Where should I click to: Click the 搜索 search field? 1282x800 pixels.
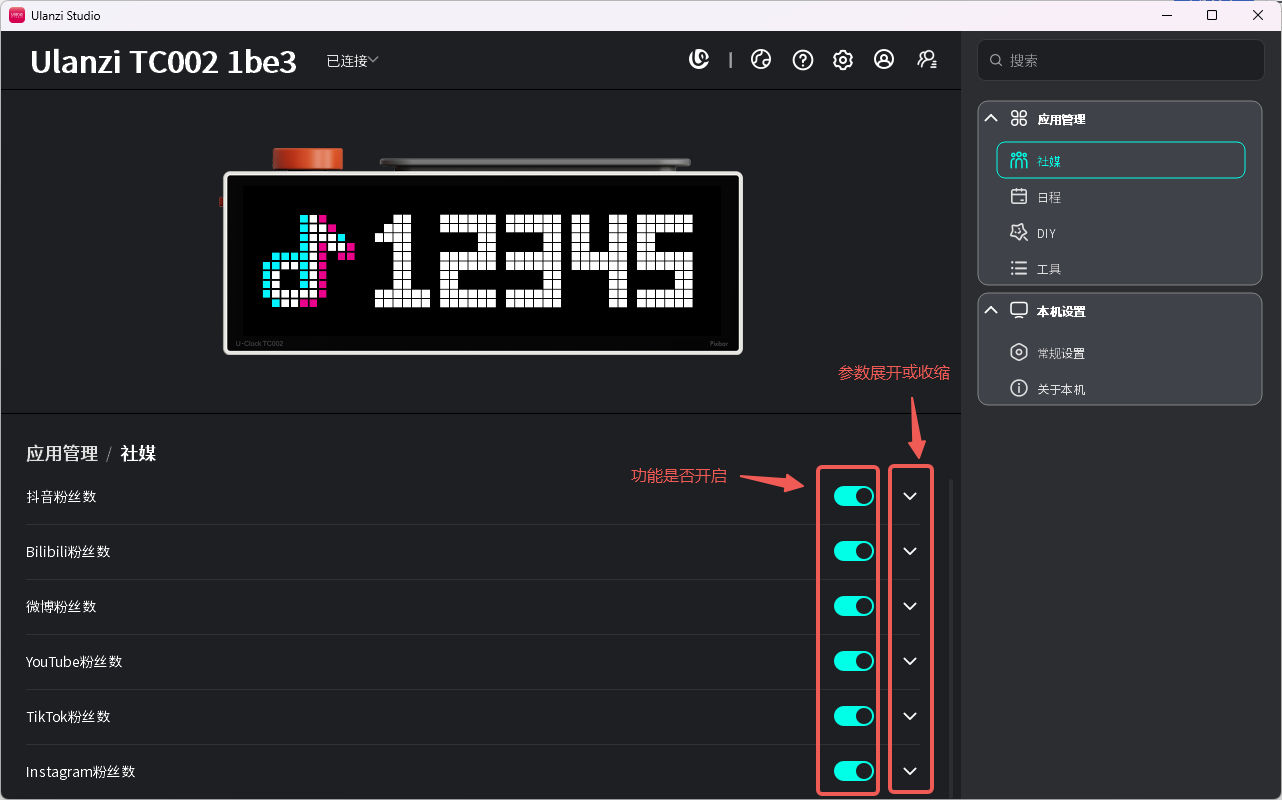(x=1120, y=60)
